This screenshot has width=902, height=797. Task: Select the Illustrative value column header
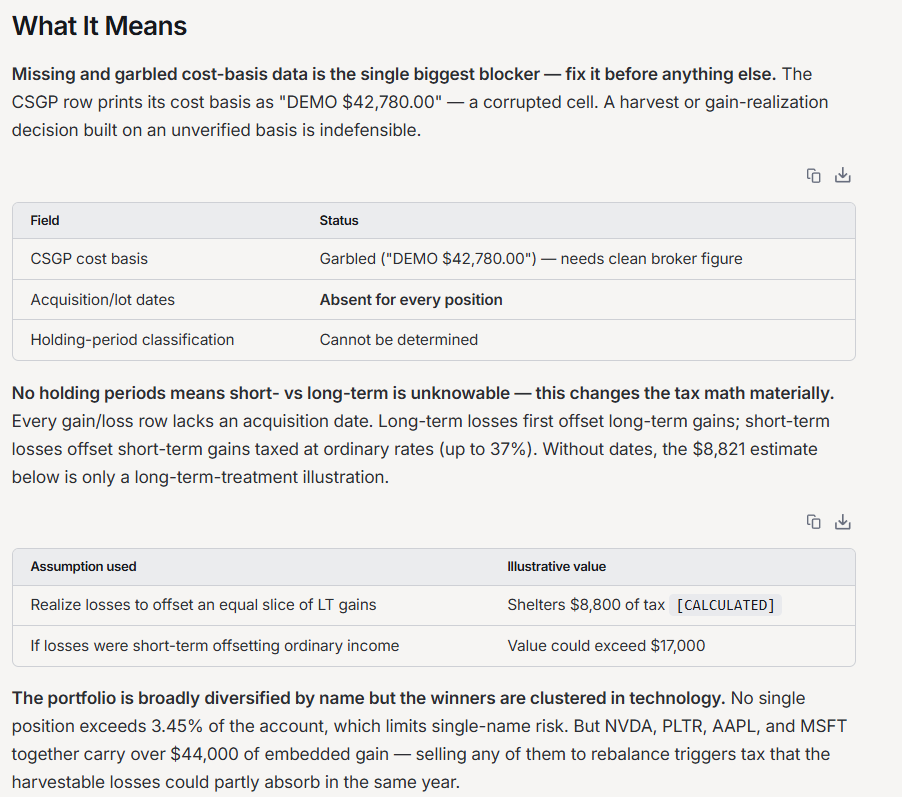pyautogui.click(x=556, y=566)
